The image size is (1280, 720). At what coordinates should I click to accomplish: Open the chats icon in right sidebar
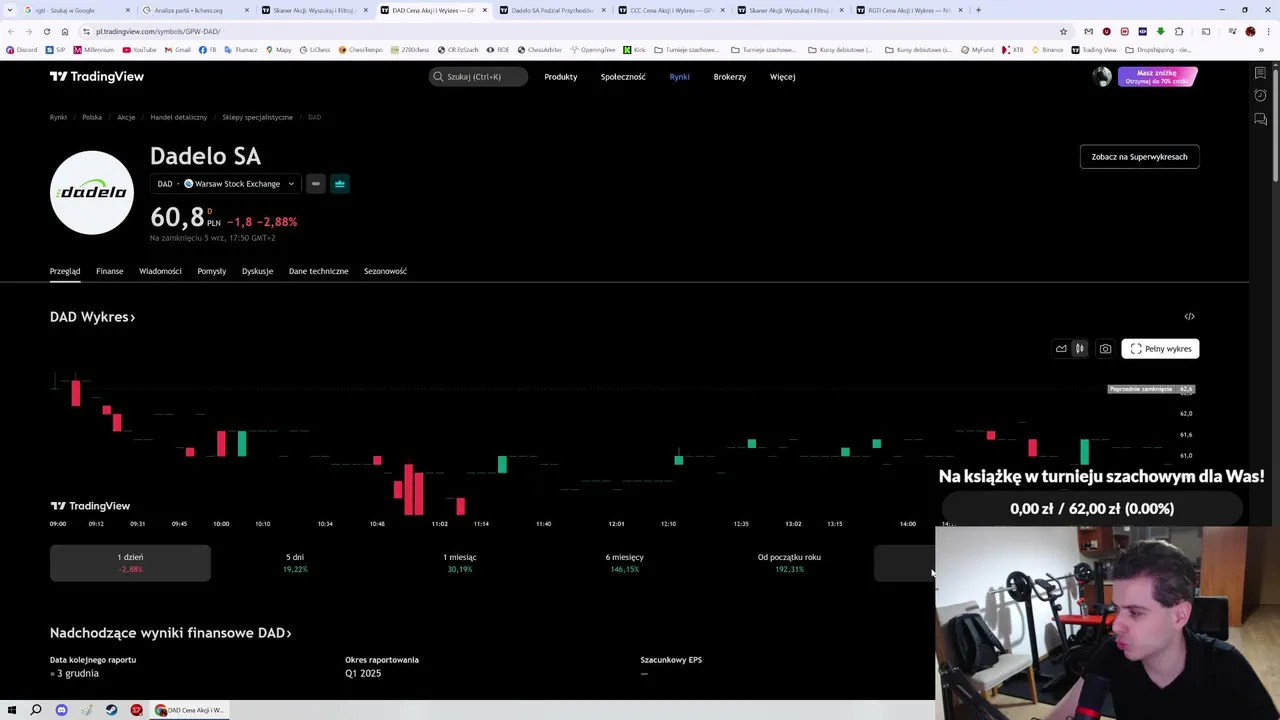1260,119
